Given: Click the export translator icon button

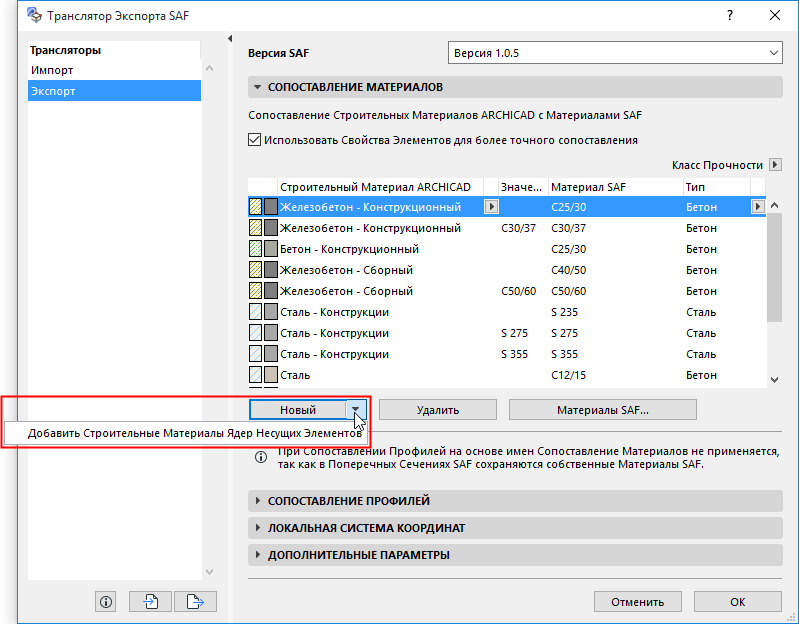Looking at the screenshot, I should click(x=195, y=602).
